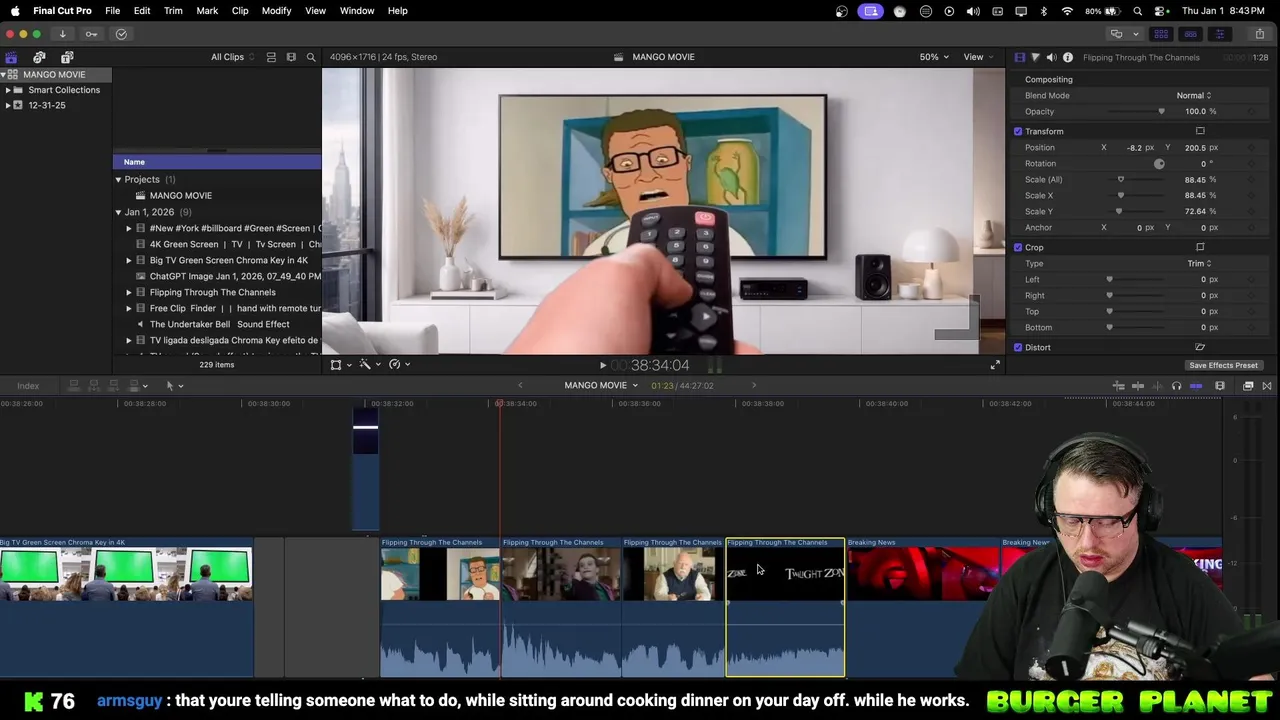Viewport: 1280px width, 720px height.
Task: Select Flipping Through The Channels in browser
Action: tap(212, 293)
